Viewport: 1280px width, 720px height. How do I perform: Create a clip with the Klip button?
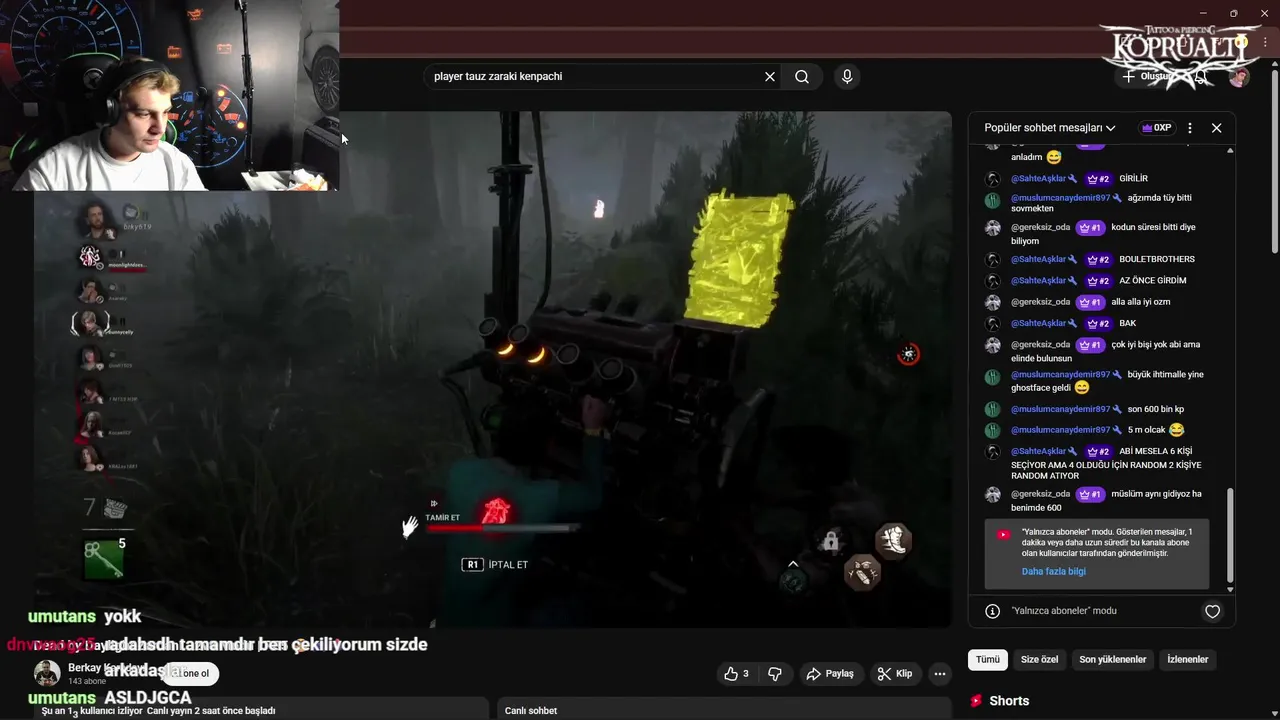894,674
